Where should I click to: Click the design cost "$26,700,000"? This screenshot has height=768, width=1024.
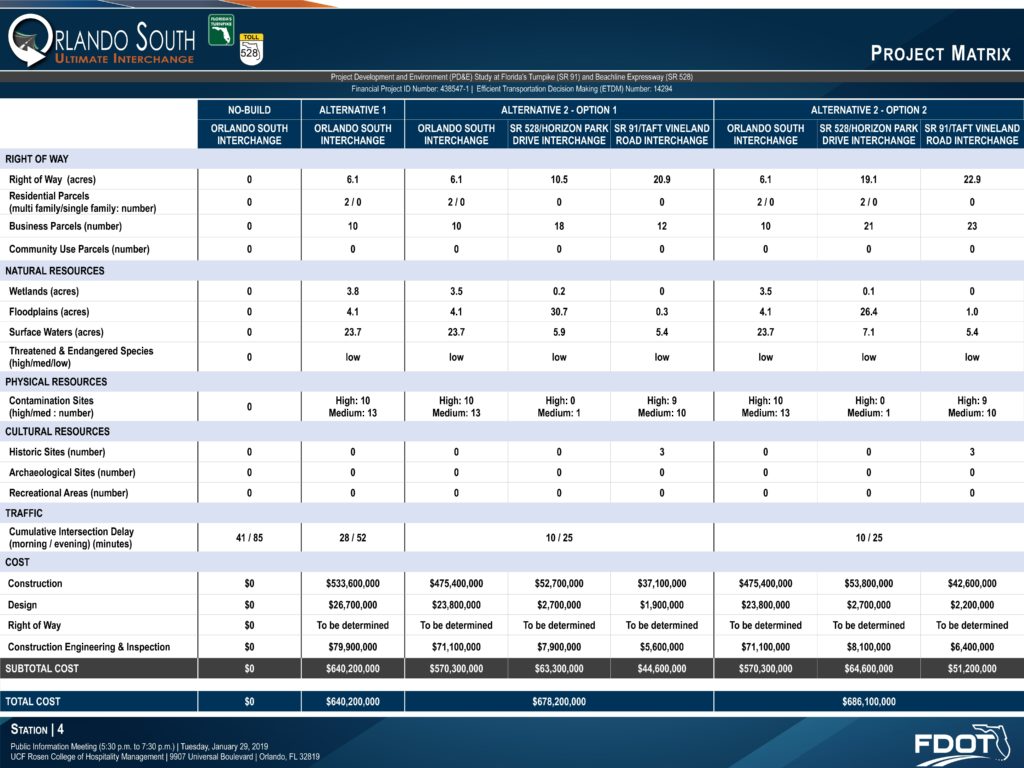353,605
